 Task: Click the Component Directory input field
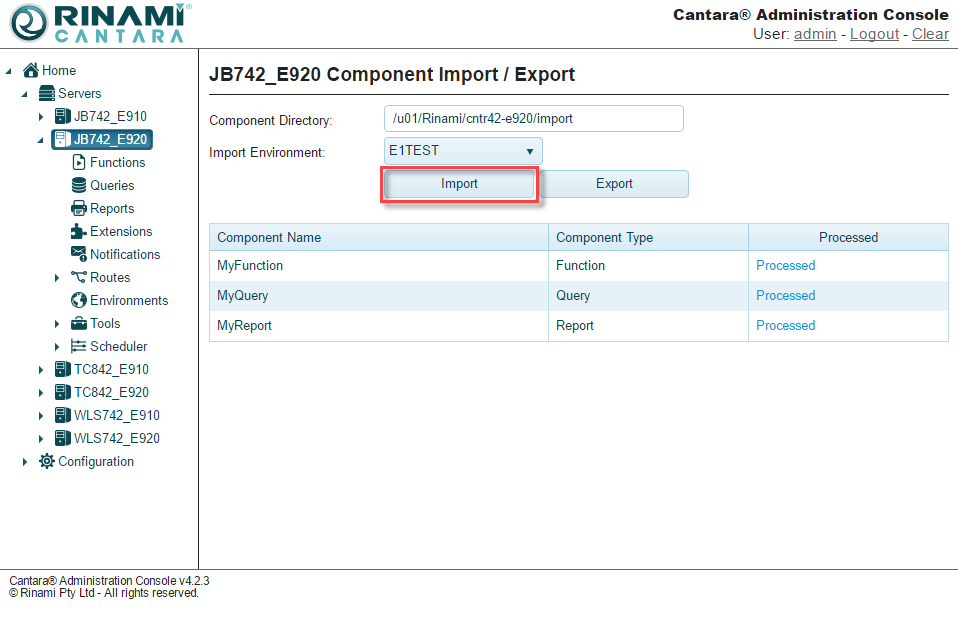click(533, 118)
